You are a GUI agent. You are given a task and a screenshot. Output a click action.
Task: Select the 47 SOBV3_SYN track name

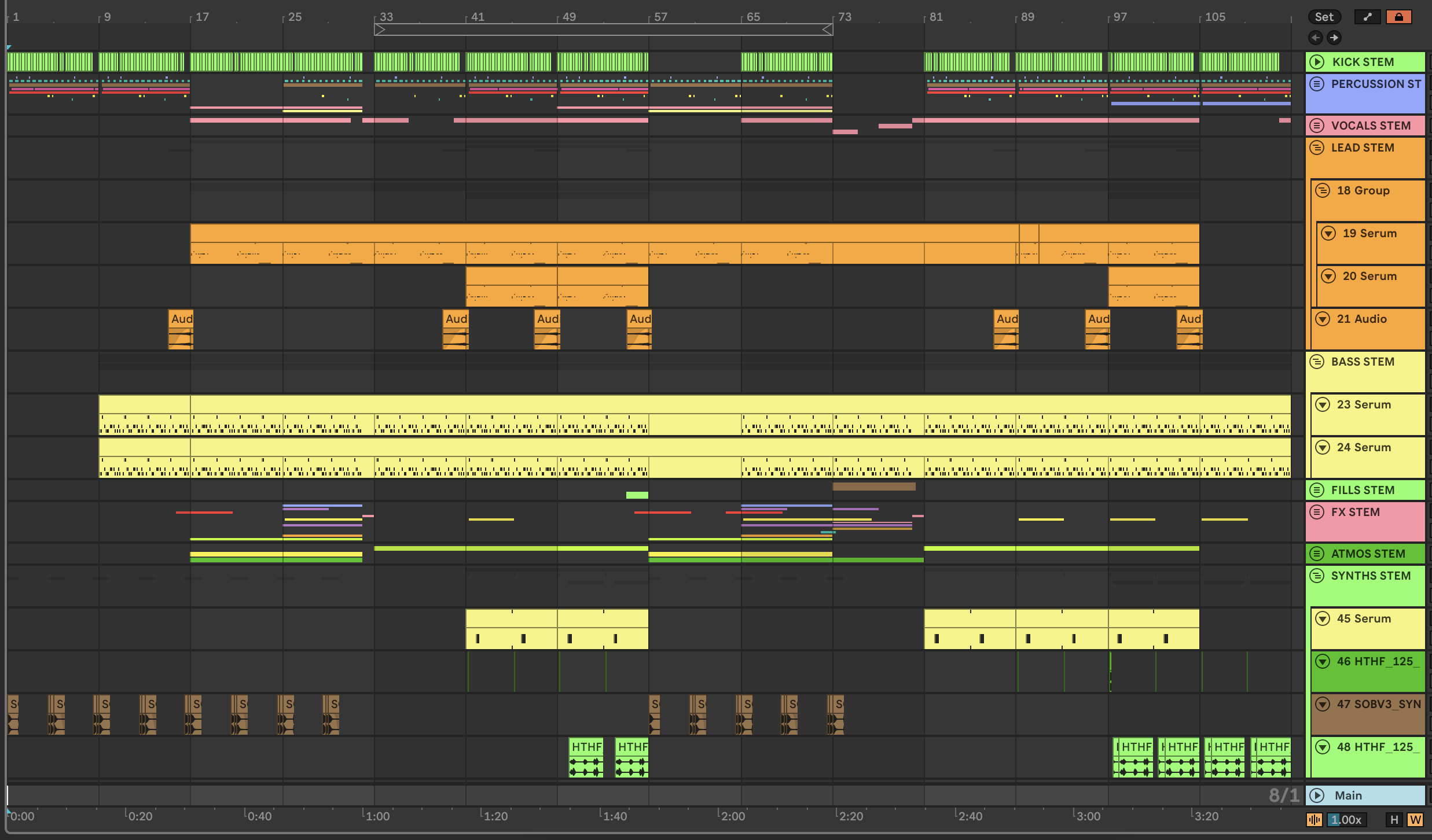[1379, 704]
